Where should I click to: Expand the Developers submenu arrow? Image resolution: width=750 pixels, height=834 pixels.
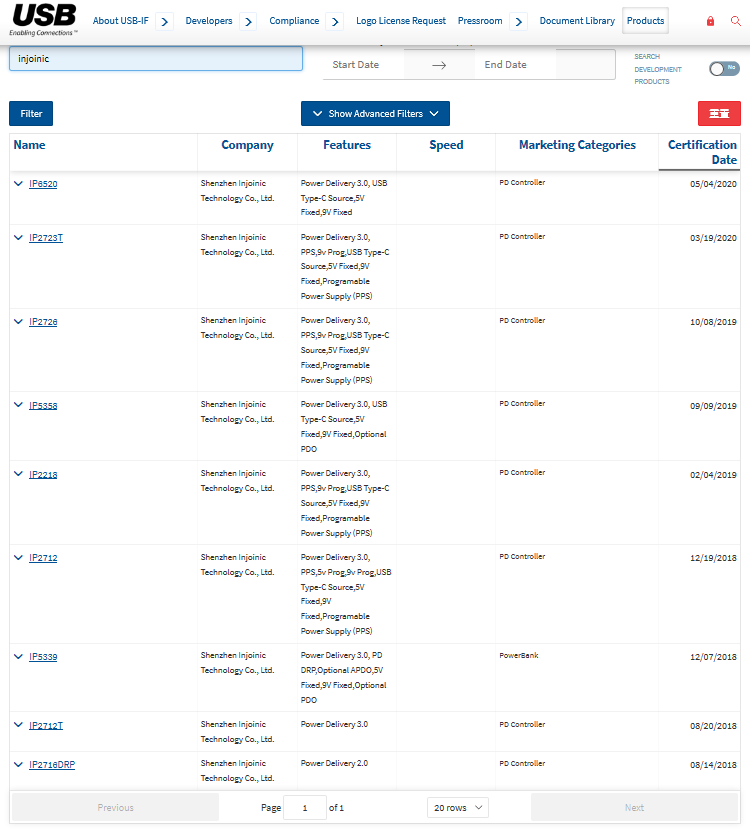point(248,22)
